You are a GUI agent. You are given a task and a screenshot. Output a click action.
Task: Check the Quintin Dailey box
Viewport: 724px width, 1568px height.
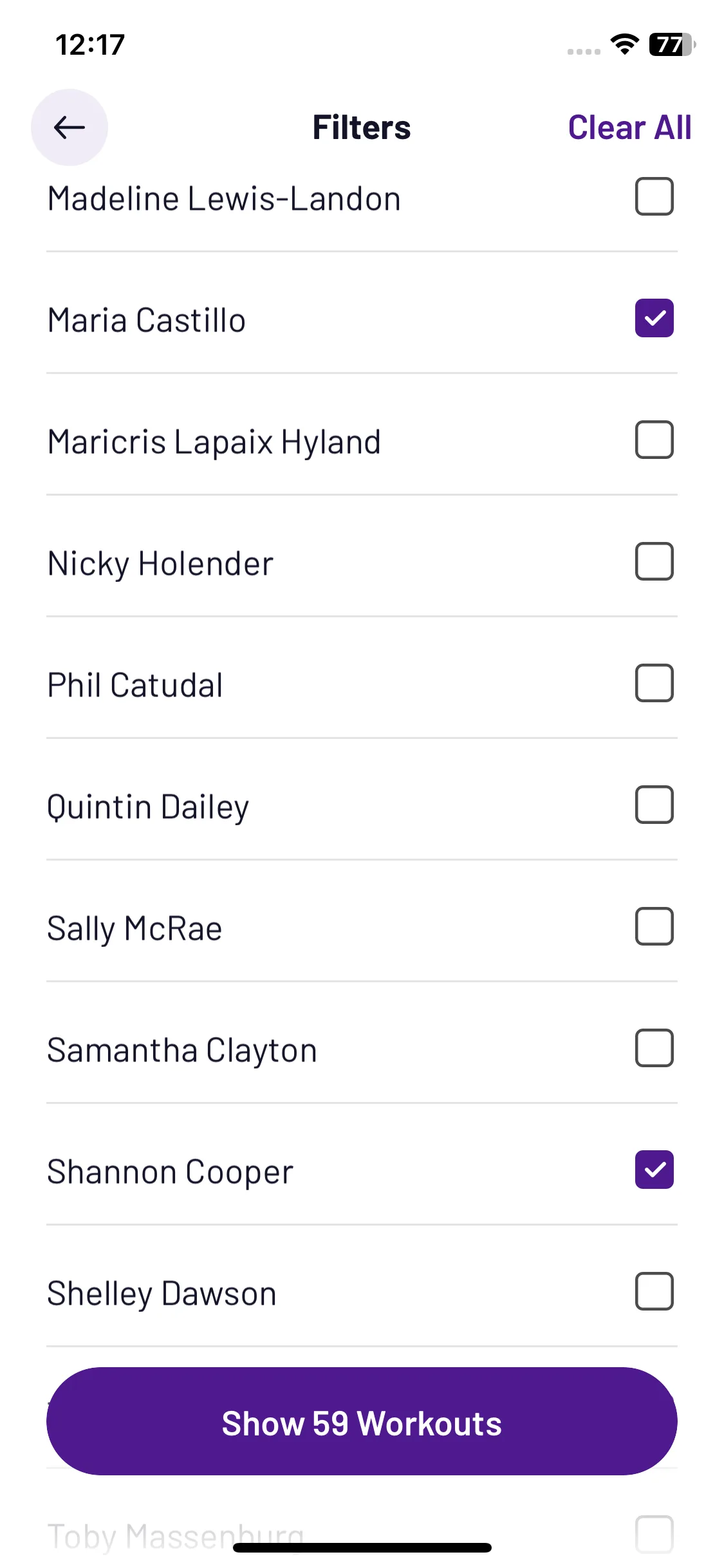click(x=654, y=805)
